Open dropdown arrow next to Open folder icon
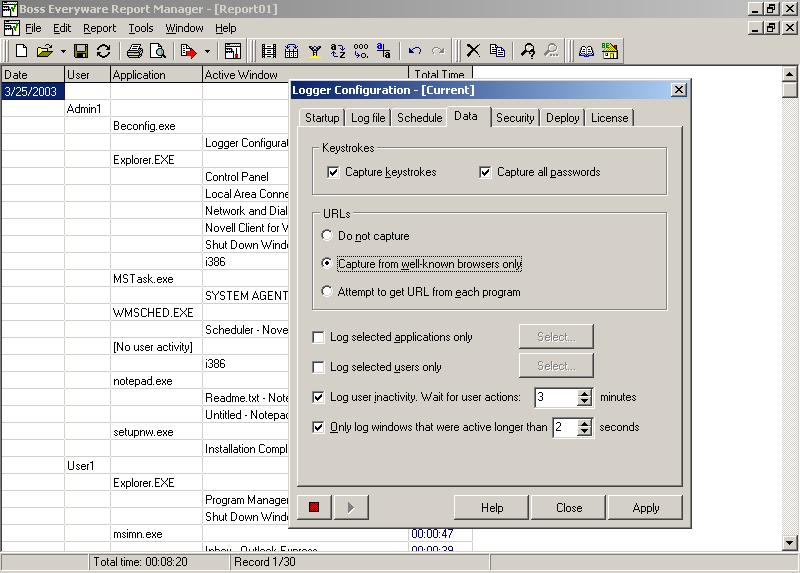800x573 pixels. 63,51
